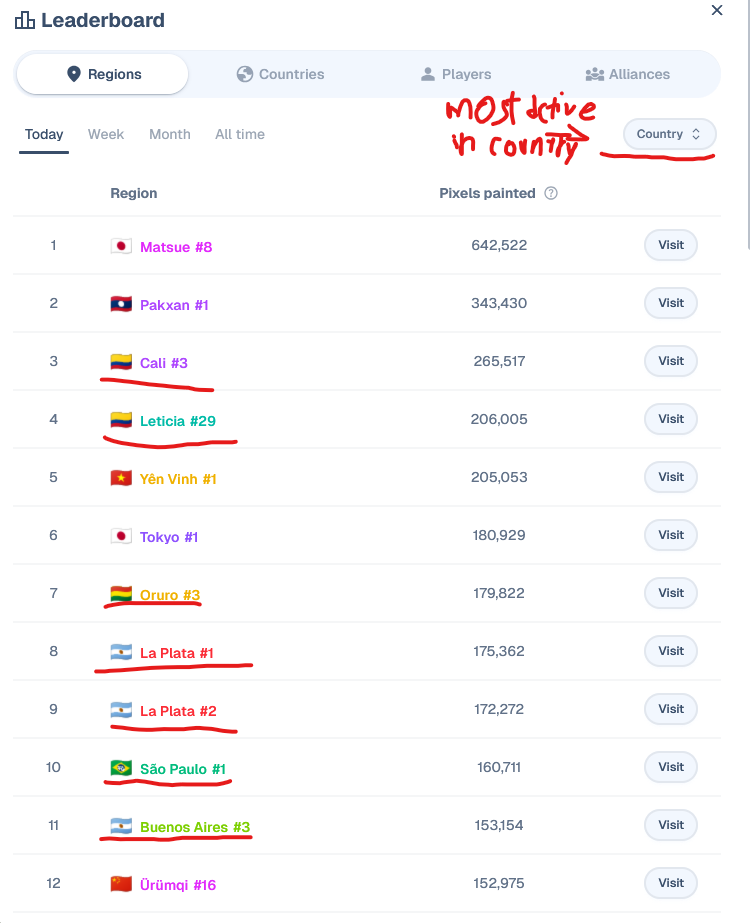Viewport: 750px width, 923px height.
Task: Switch to the Players tab
Action: click(x=455, y=74)
